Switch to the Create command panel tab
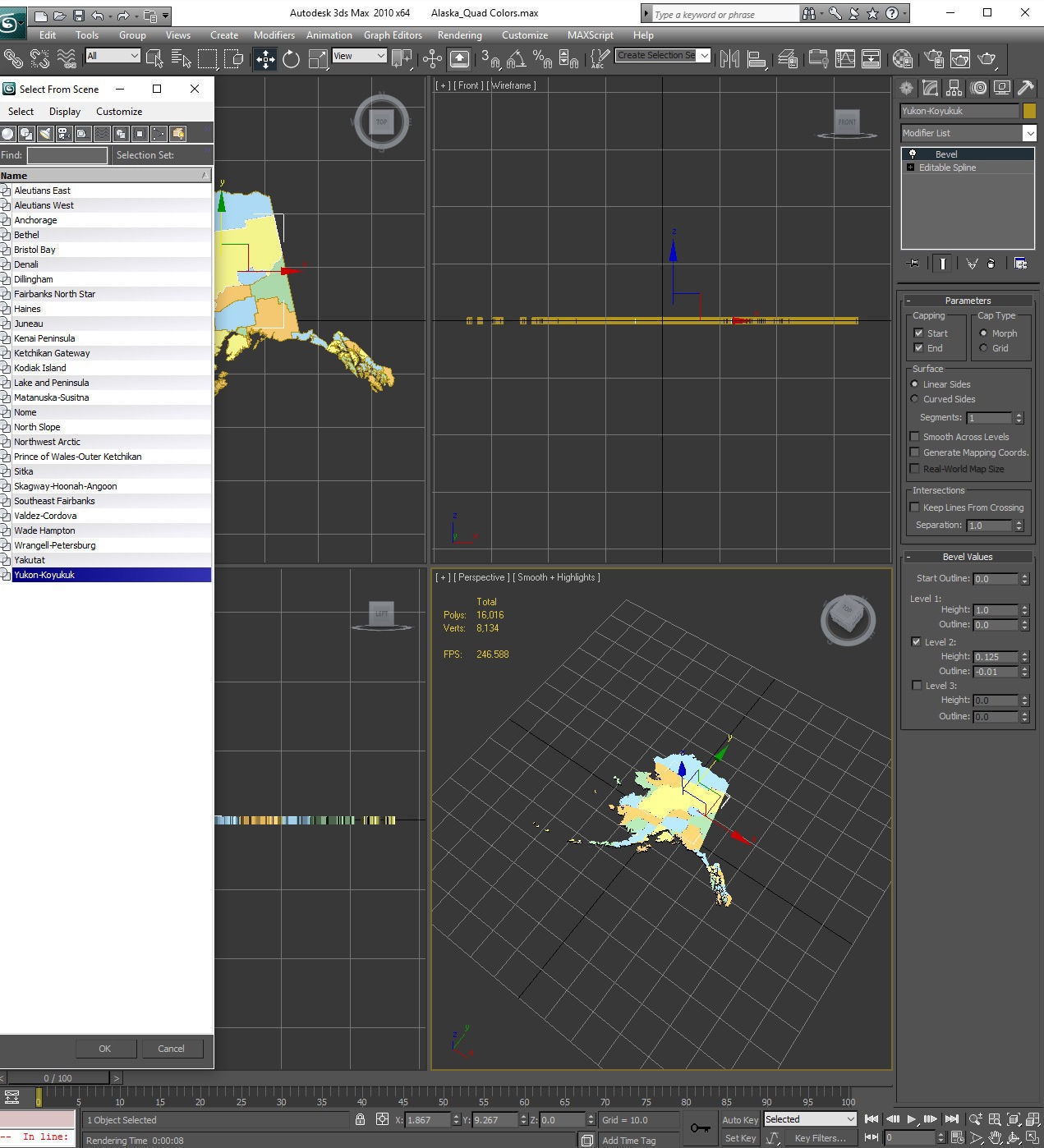1044x1148 pixels. (906, 88)
